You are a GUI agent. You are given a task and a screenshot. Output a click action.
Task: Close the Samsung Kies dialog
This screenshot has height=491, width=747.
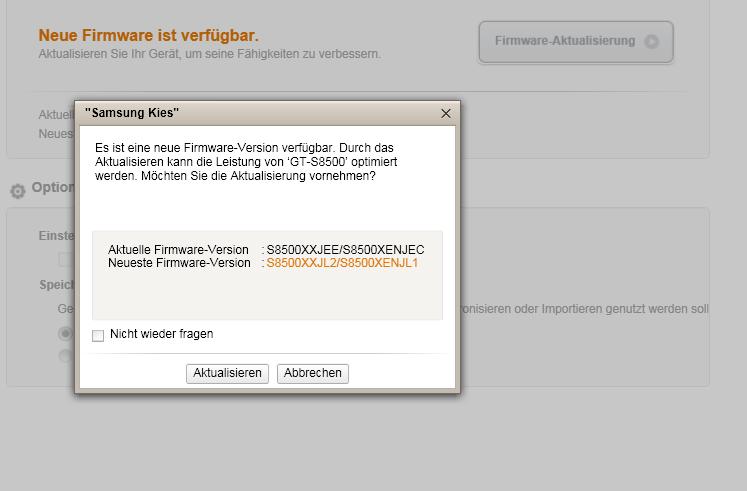click(x=445, y=113)
